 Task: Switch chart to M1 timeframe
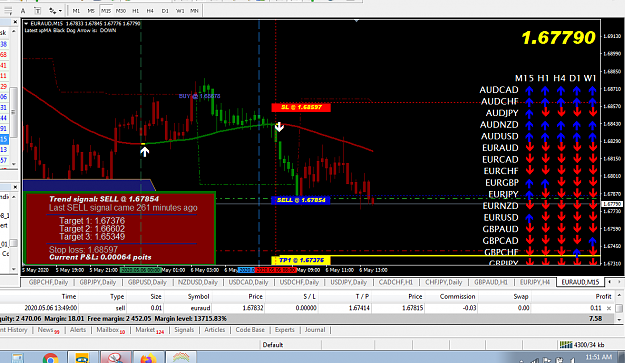tap(76, 11)
